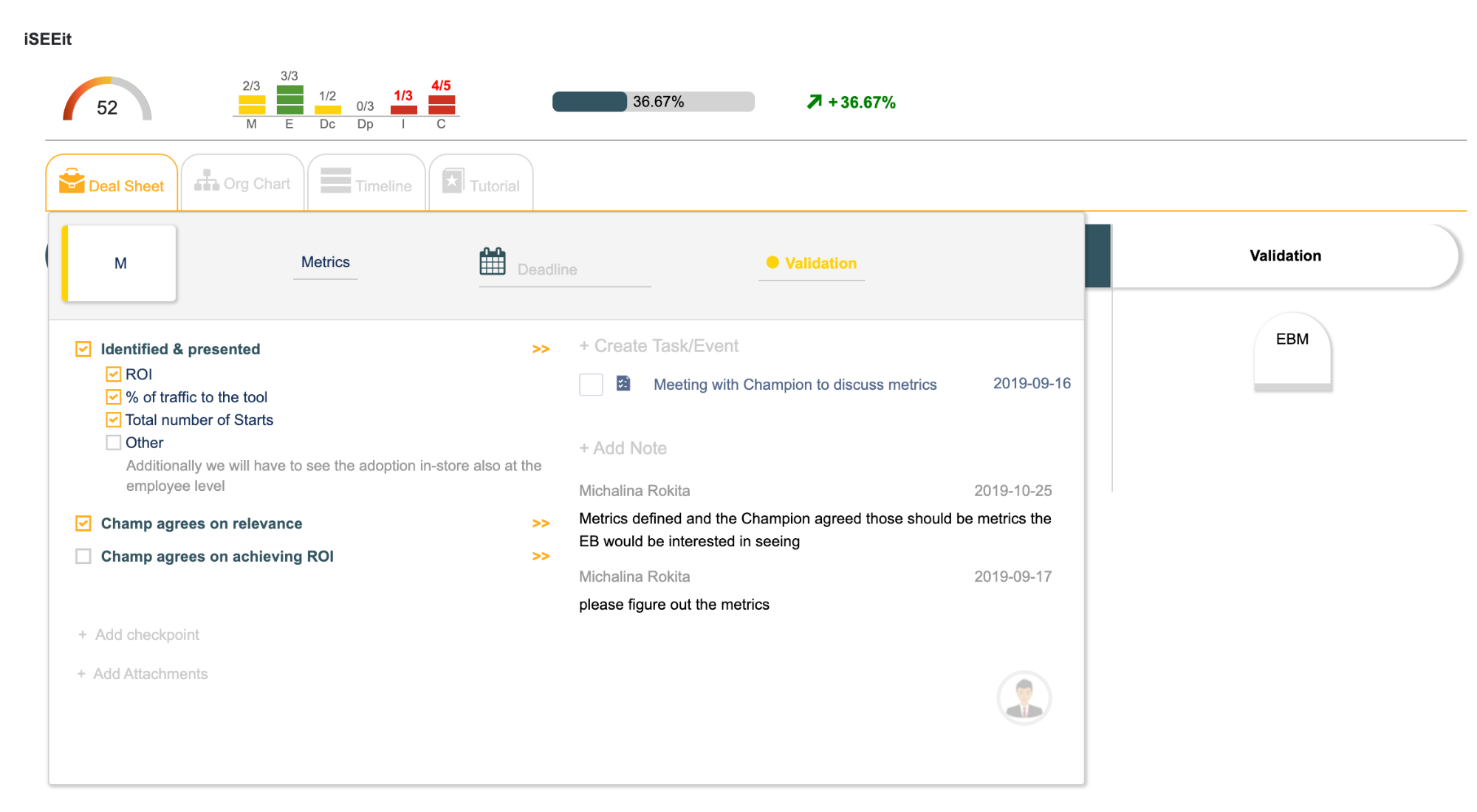
Task: Click the score gauge showing 52
Action: click(x=107, y=99)
